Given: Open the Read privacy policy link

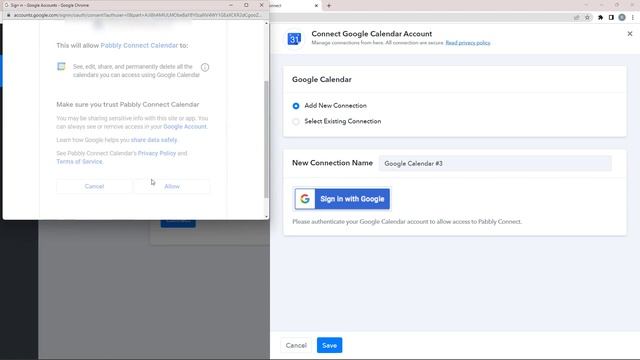Looking at the screenshot, I should (x=468, y=43).
